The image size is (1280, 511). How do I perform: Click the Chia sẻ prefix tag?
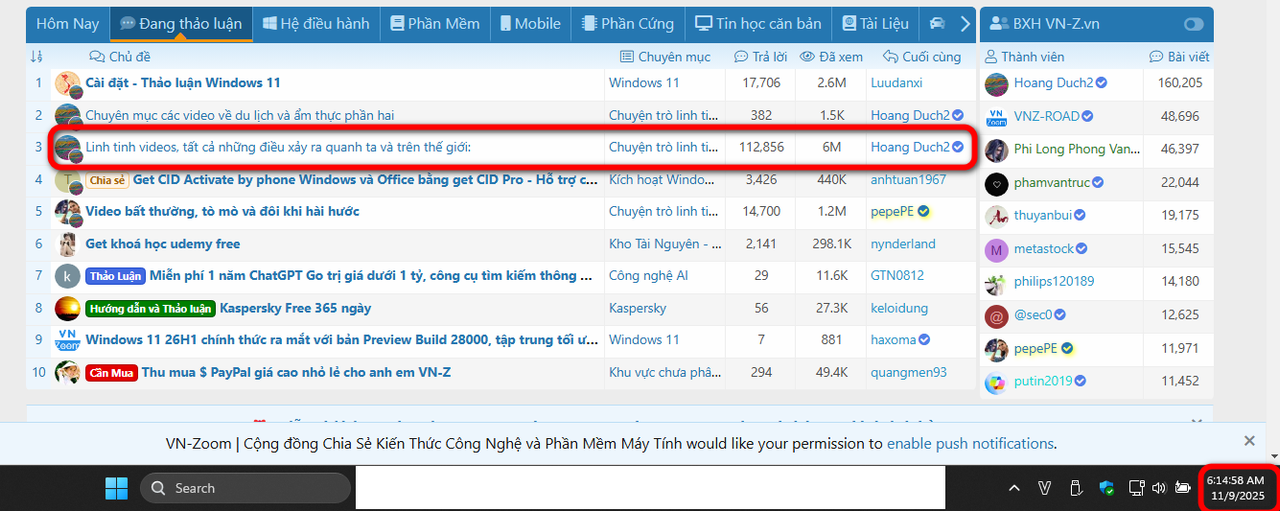[107, 180]
